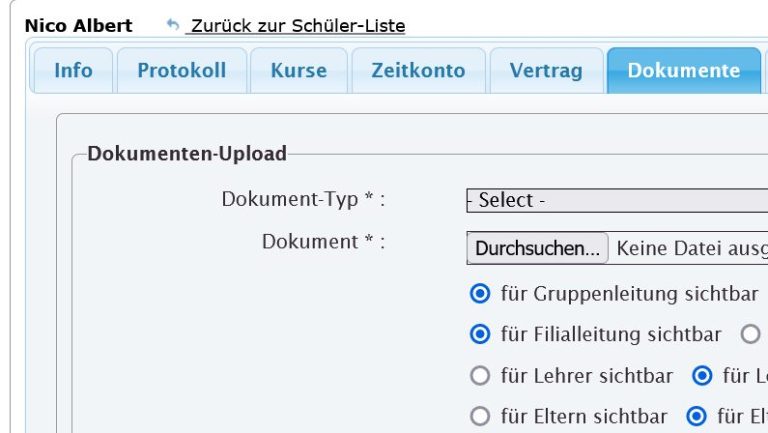The width and height of the screenshot is (768, 433).
Task: Select the active Dokumente tab
Action: click(x=684, y=71)
